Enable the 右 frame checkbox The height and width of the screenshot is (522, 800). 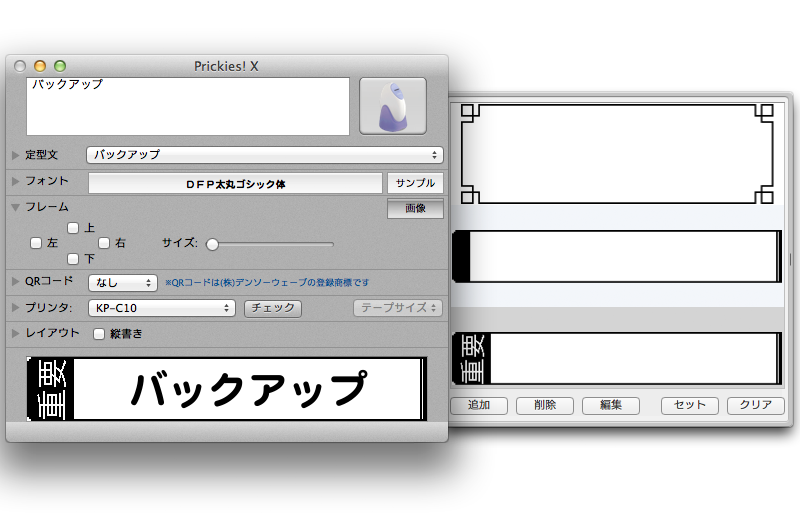pyautogui.click(x=104, y=243)
